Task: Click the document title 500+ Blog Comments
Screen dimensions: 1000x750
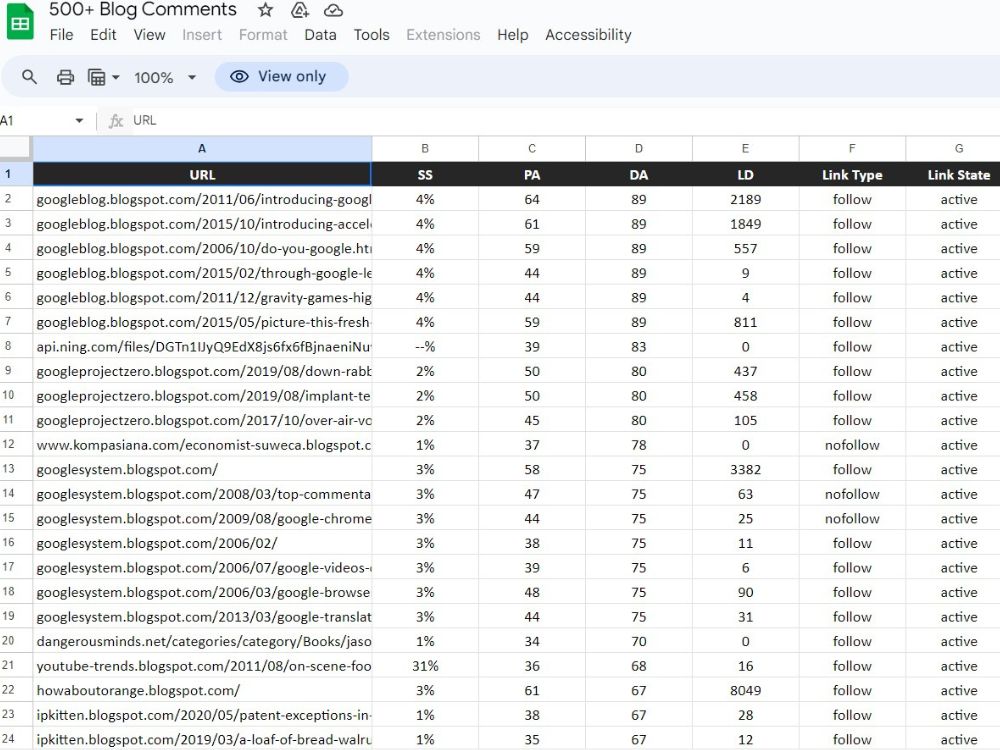Action: pos(143,10)
